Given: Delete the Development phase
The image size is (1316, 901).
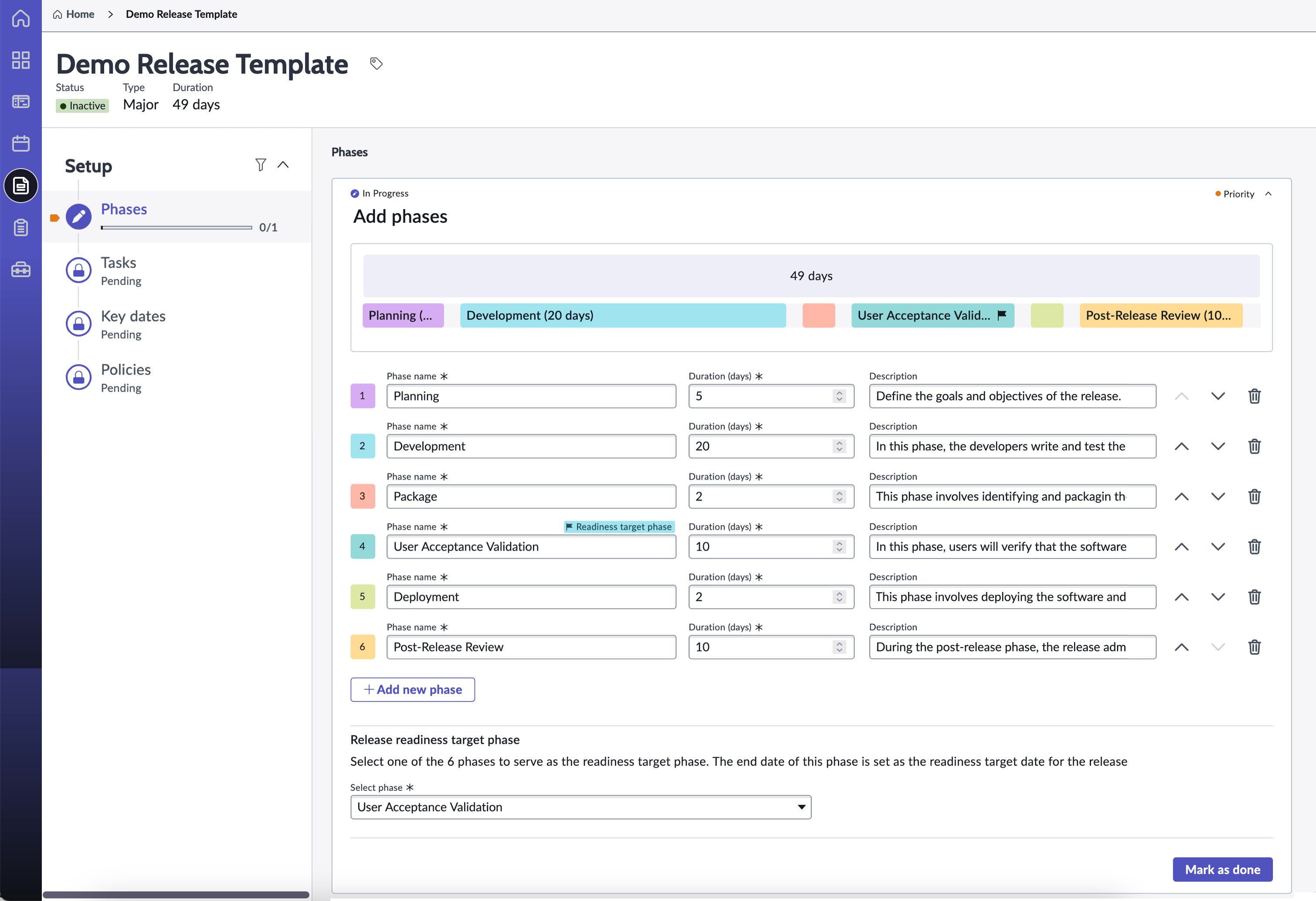Looking at the screenshot, I should [x=1254, y=446].
